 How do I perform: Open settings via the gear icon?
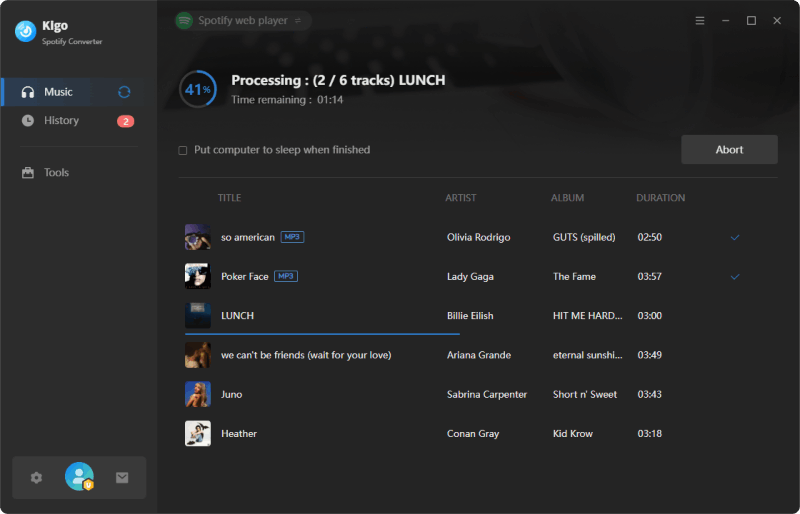pyautogui.click(x=36, y=478)
